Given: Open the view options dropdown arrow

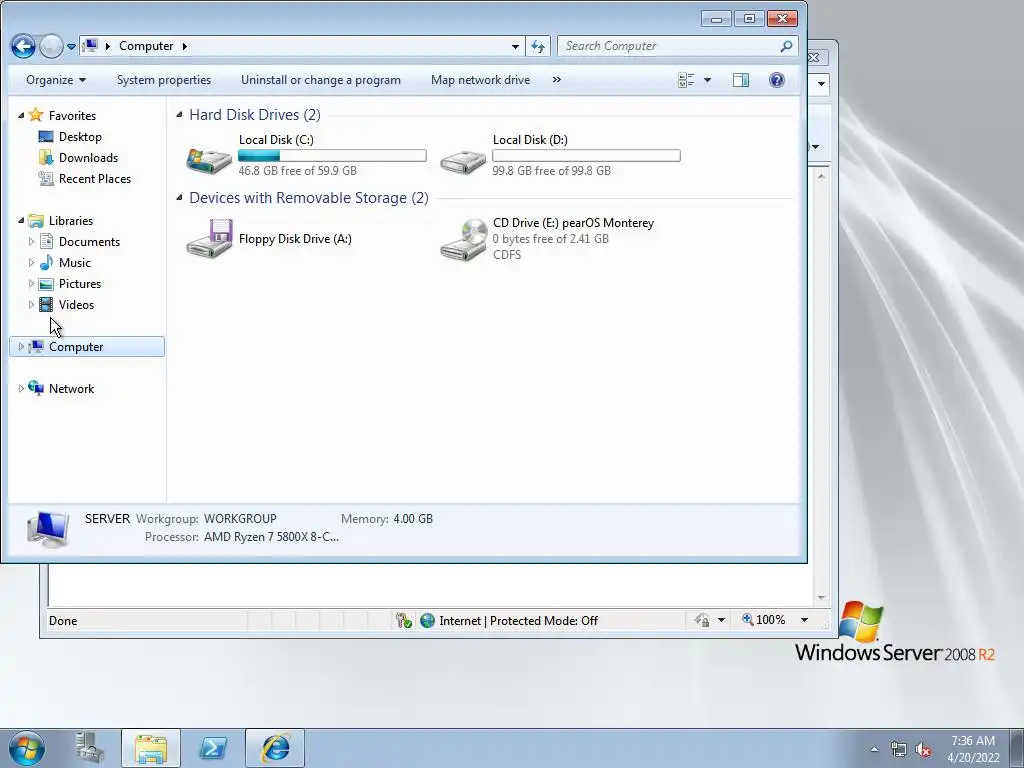Looking at the screenshot, I should click(x=707, y=80).
